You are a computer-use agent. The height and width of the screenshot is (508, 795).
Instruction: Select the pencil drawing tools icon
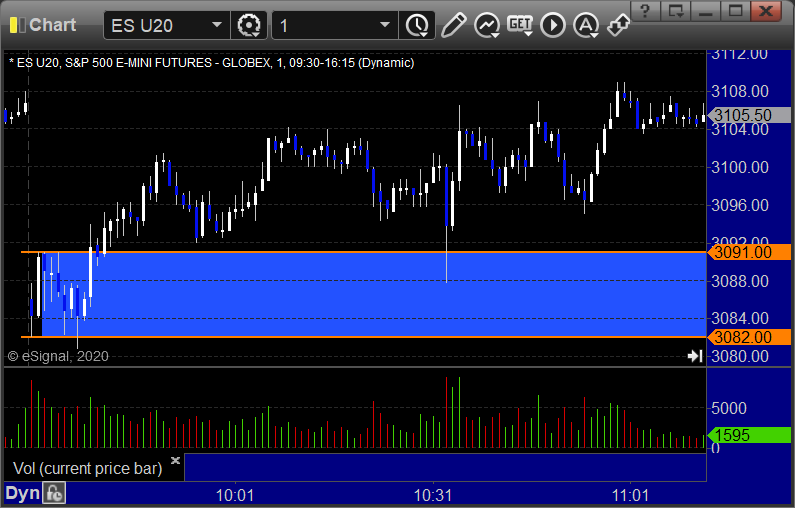453,25
